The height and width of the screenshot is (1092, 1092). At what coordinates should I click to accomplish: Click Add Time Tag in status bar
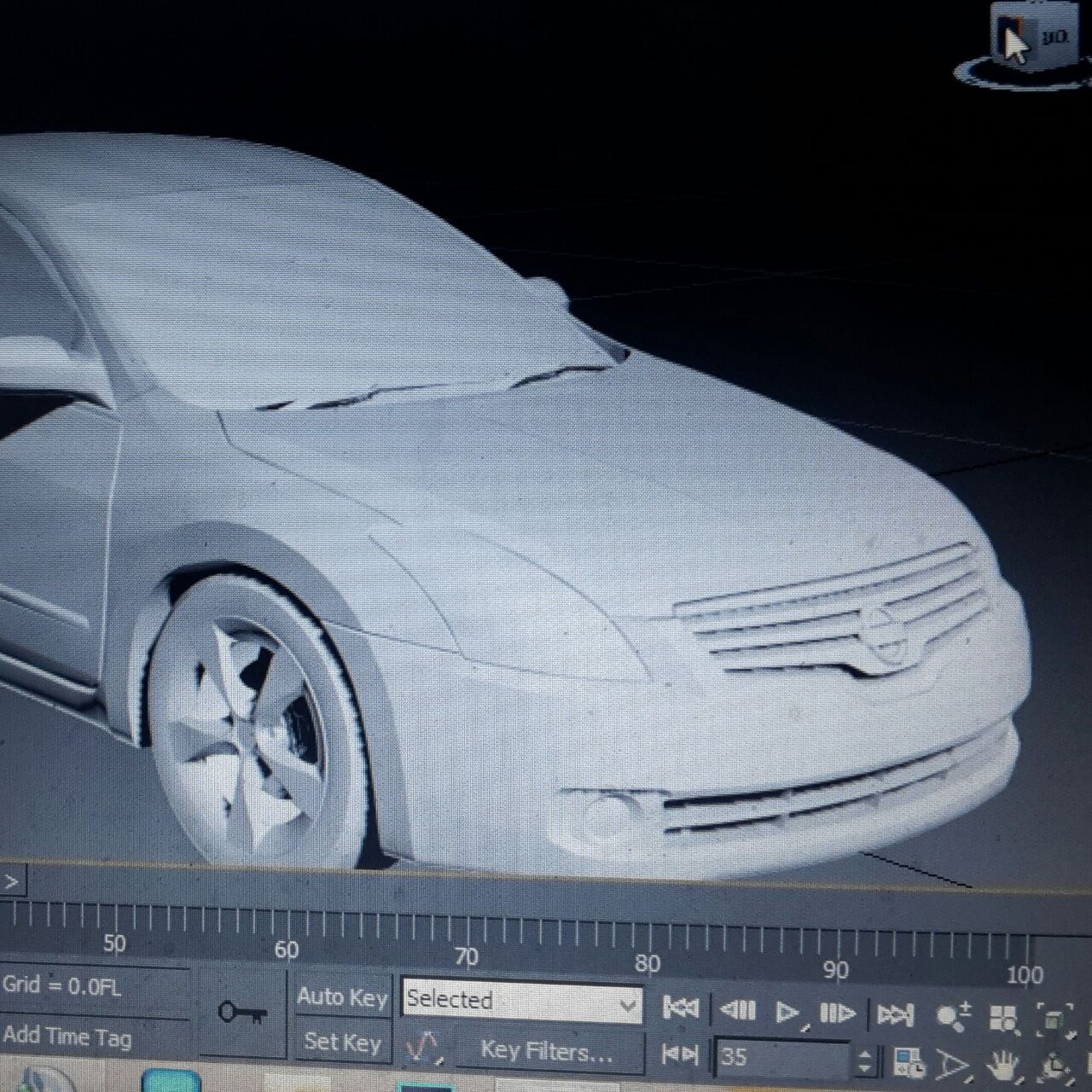coord(68,1037)
